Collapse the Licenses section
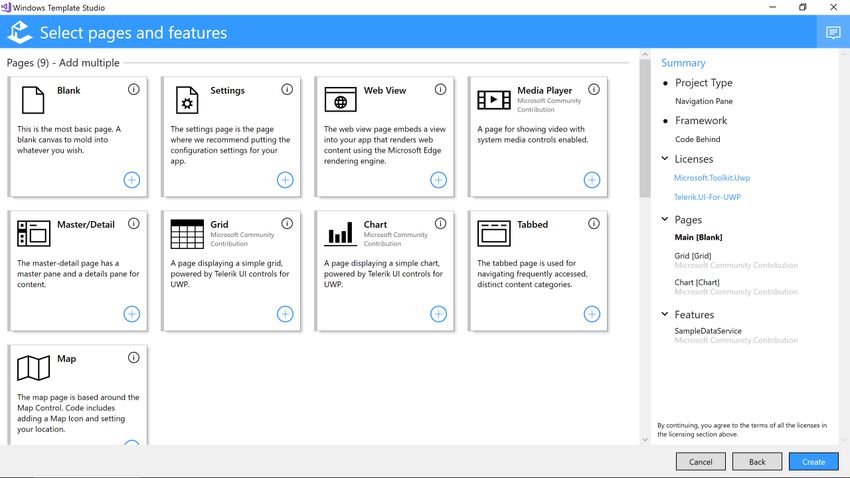 tap(665, 158)
